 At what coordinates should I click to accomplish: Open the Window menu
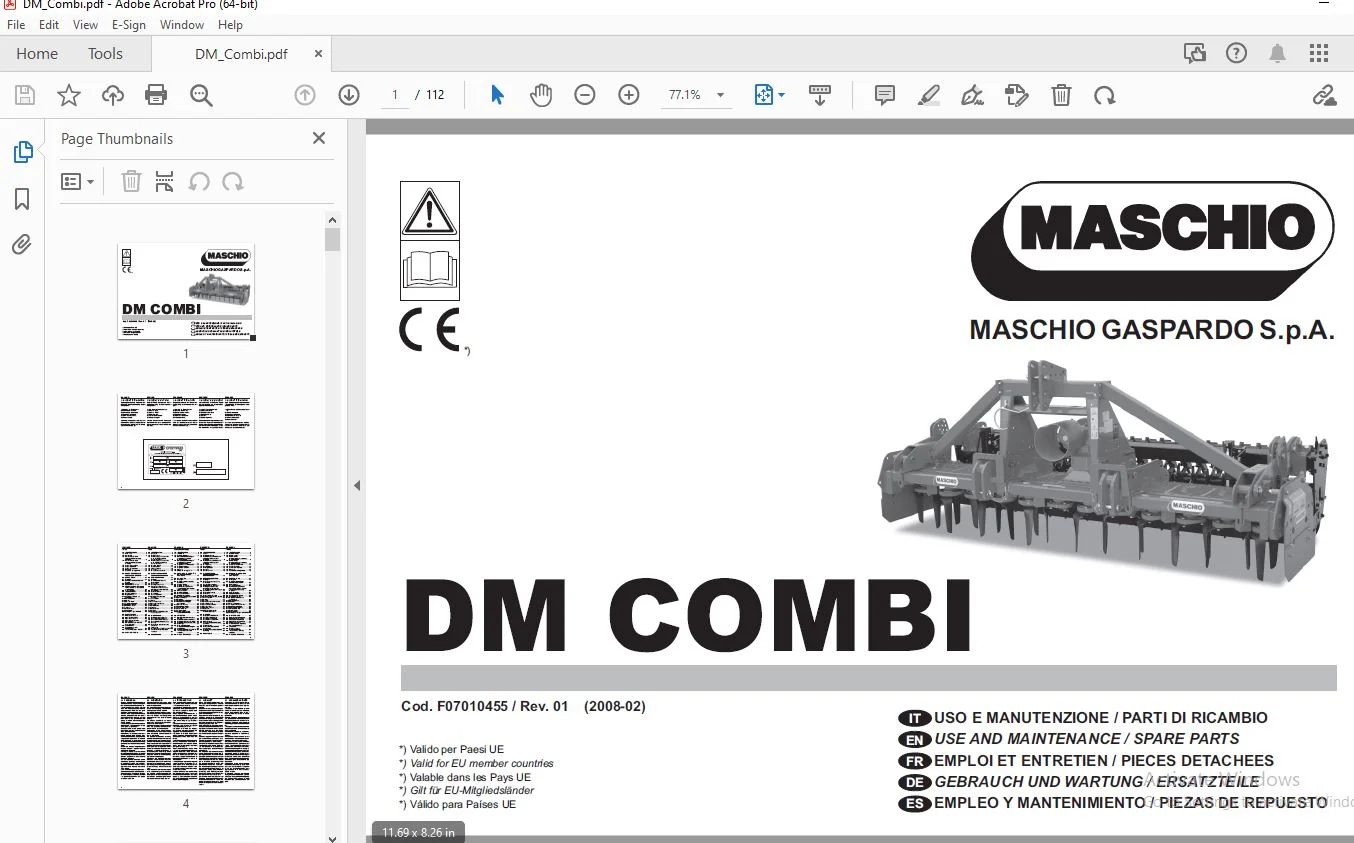point(181,25)
